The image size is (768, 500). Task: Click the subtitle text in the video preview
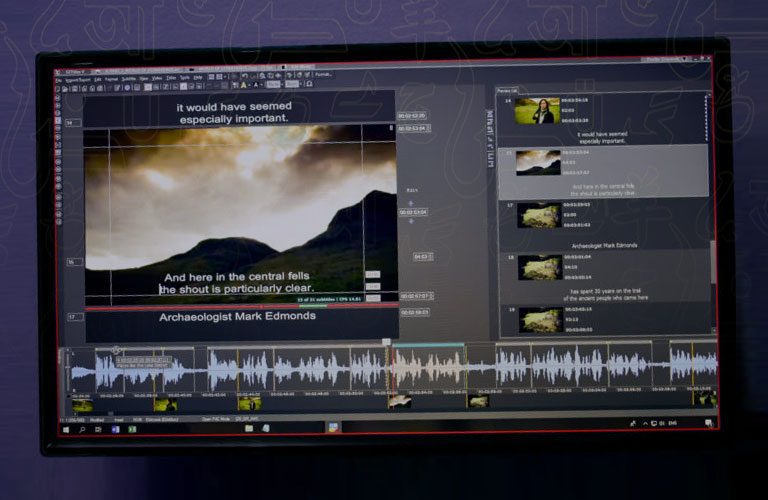[x=238, y=282]
